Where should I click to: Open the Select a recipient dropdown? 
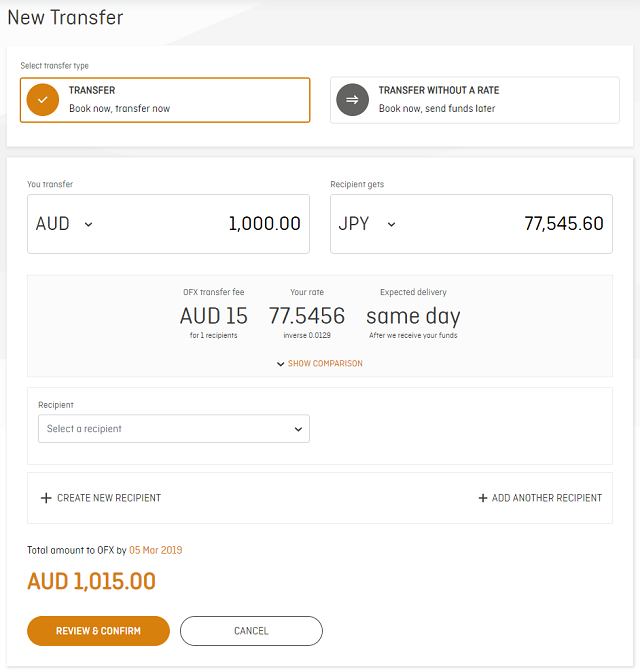(x=174, y=429)
